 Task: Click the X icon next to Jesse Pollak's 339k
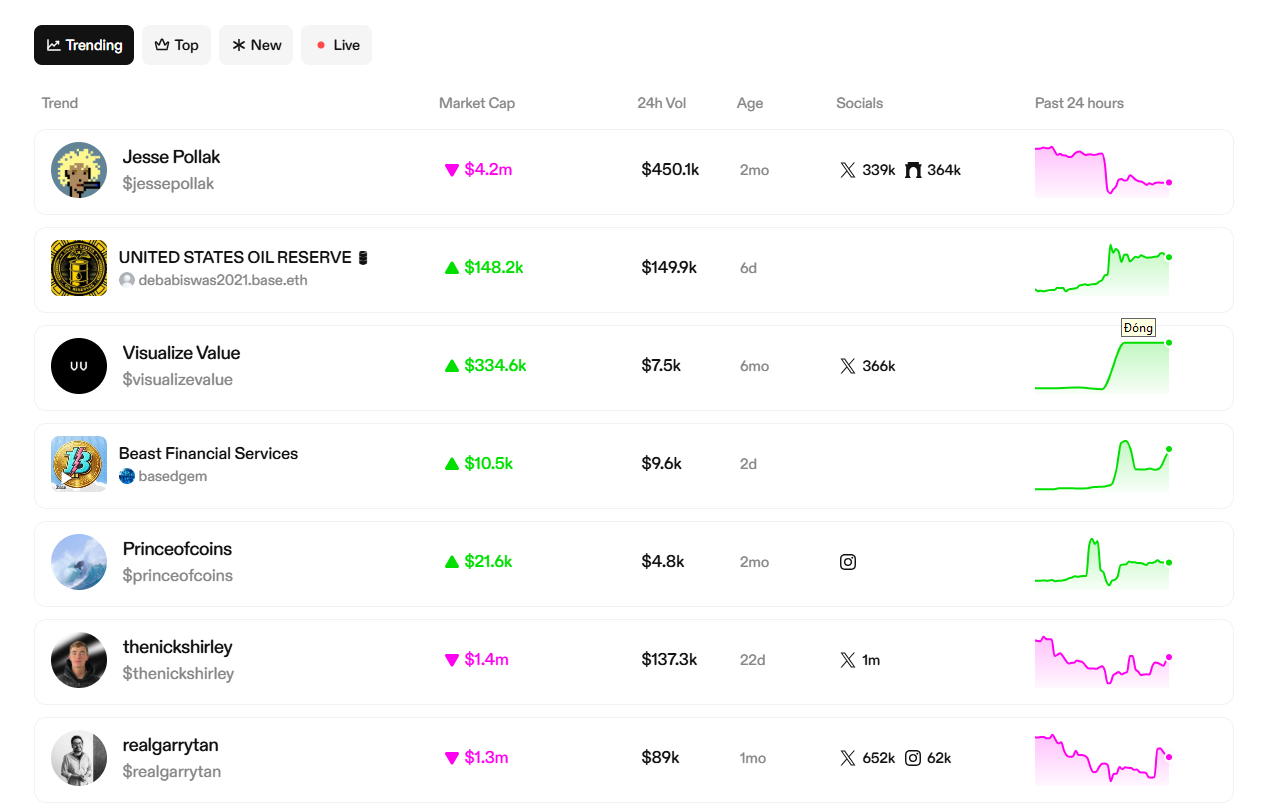(x=847, y=169)
